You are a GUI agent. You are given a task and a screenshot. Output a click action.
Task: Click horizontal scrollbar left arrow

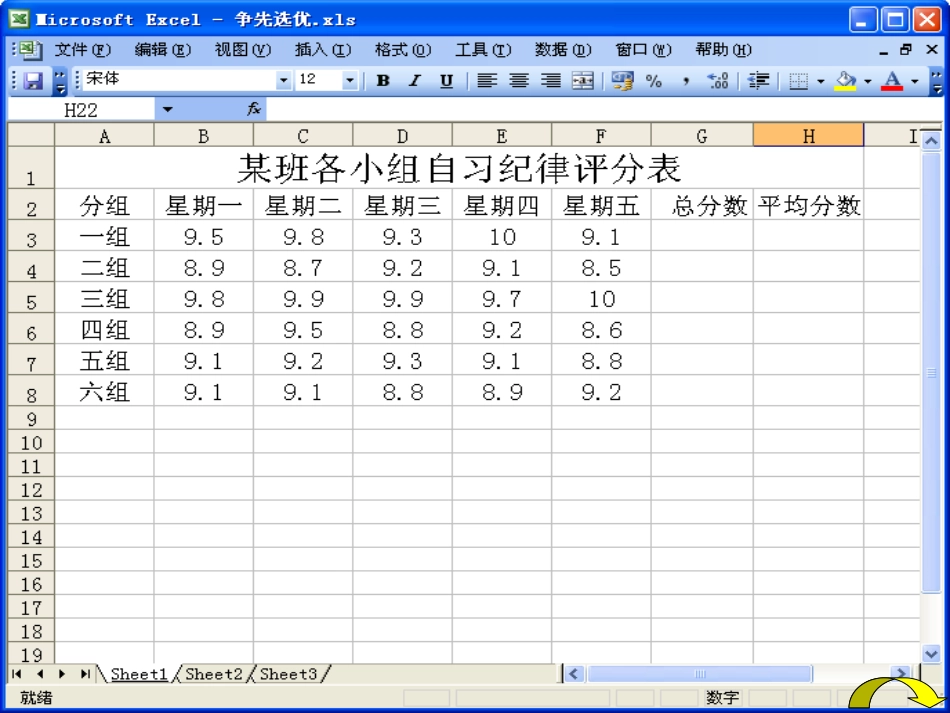575,674
